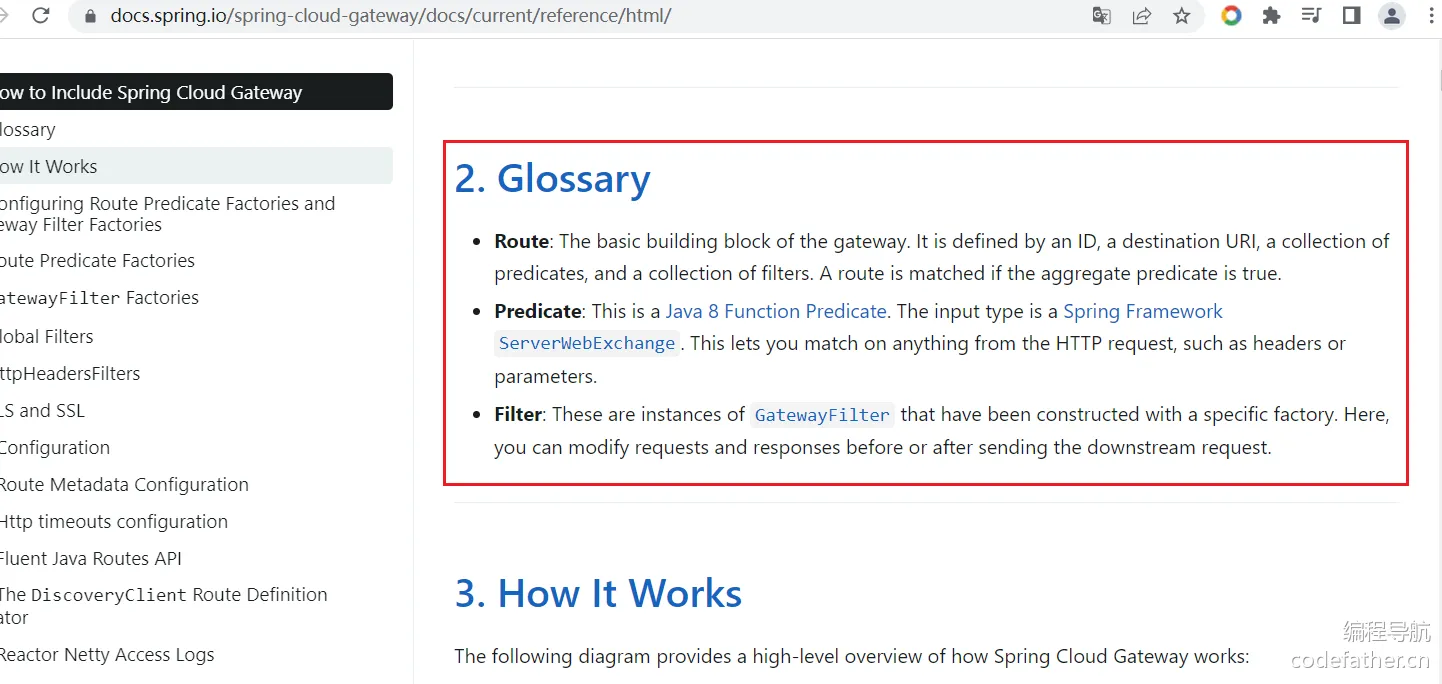Click the bold Filter term
The image size is (1442, 684).
coord(518,414)
